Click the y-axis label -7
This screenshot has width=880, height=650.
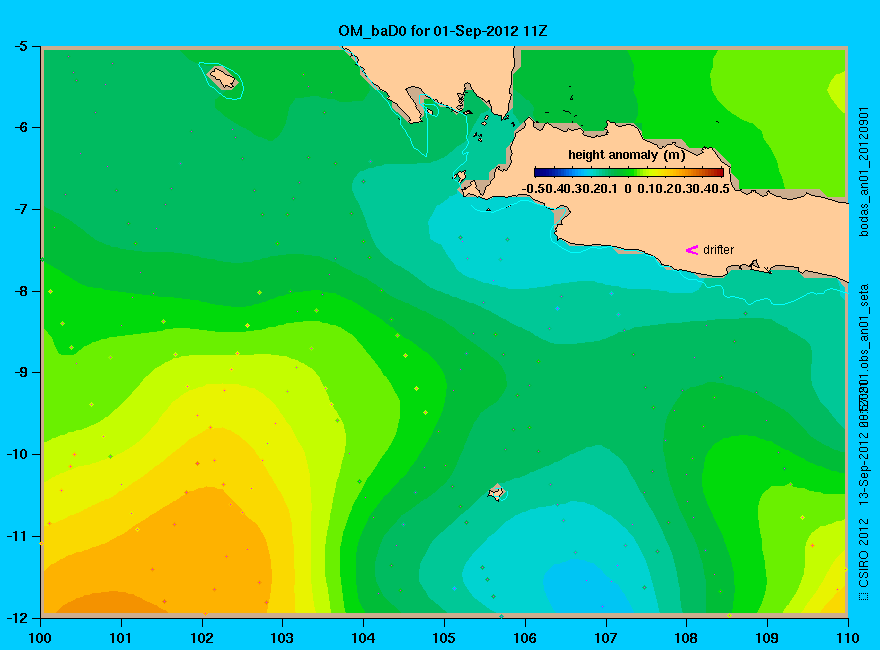tap(21, 209)
